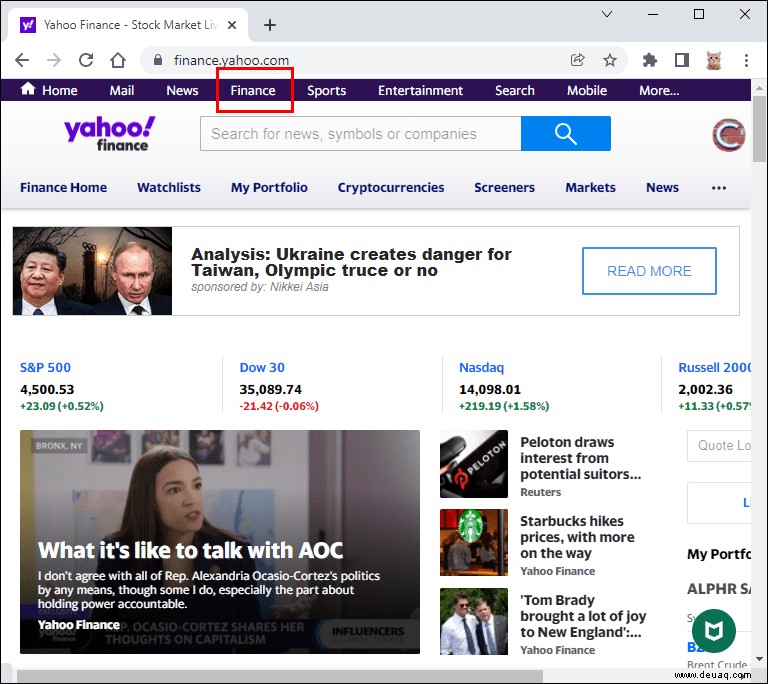768x684 pixels.
Task: Click the blue magnifier search button
Action: [566, 133]
